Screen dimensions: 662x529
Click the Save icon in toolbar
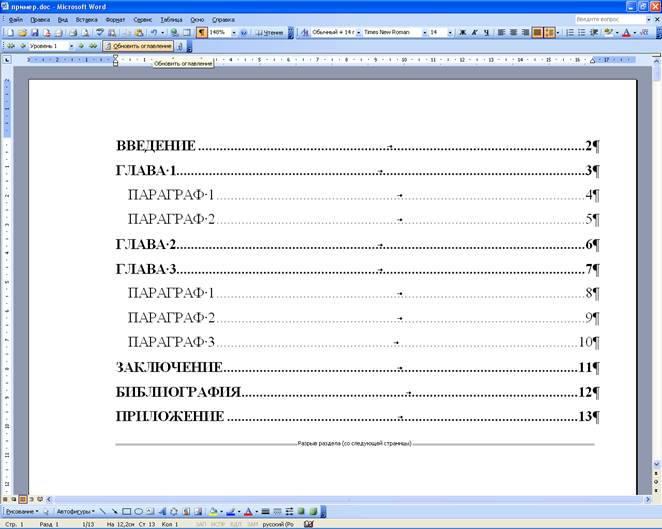33,32
